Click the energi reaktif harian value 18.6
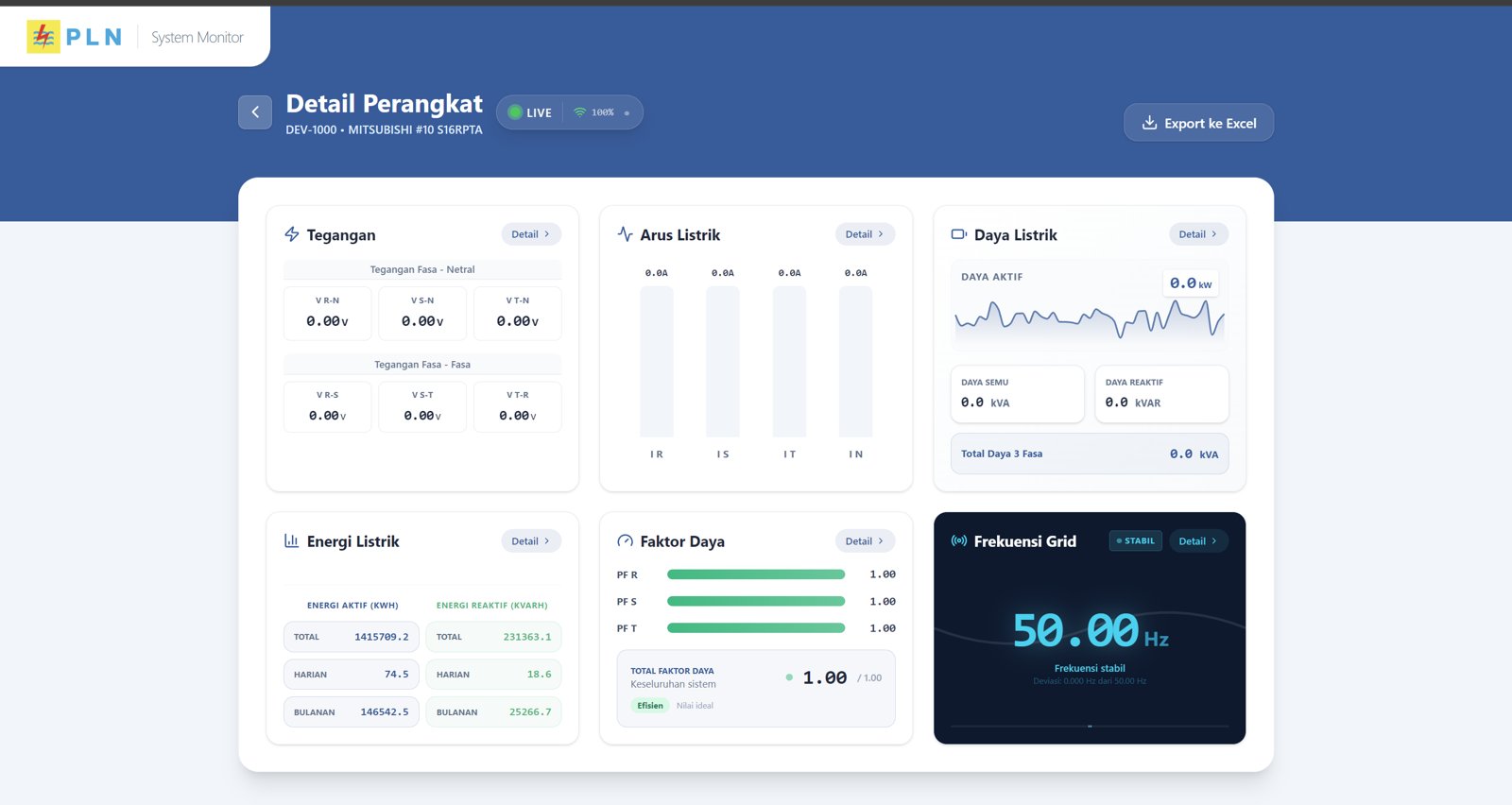The height and width of the screenshot is (805, 1512). [540, 675]
